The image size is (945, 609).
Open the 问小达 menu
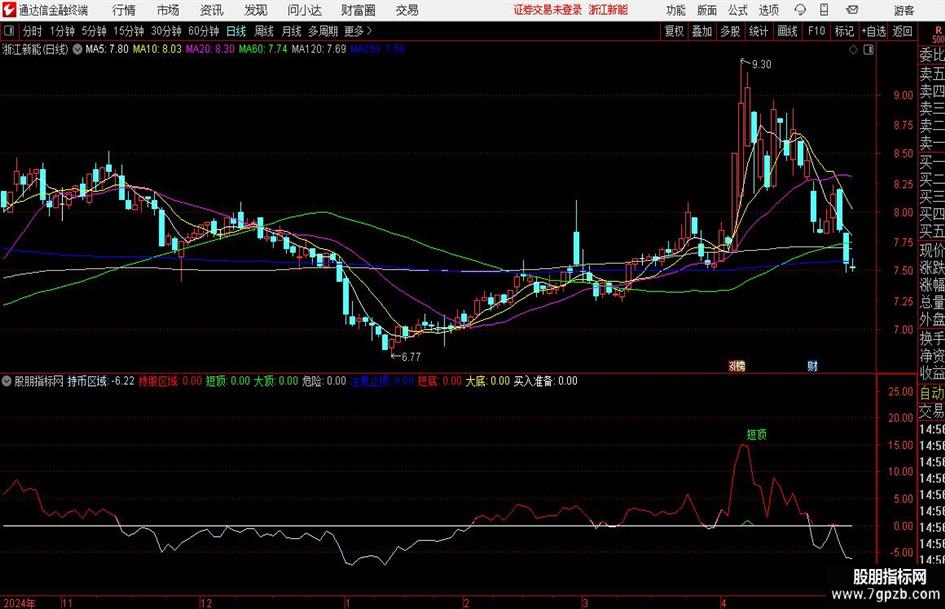304,10
